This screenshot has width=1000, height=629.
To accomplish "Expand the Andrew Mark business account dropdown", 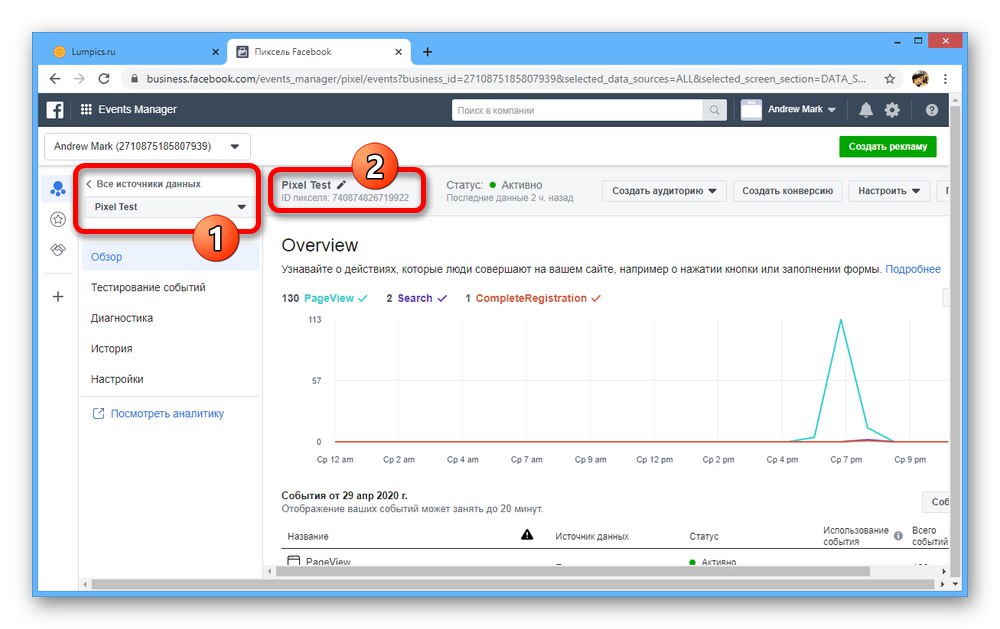I will point(147,146).
